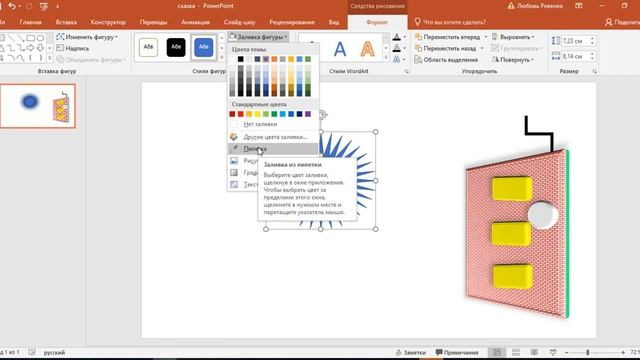Choose the Пипетка eyedropper item
Screen dimensions: 640x360
tap(273, 149)
